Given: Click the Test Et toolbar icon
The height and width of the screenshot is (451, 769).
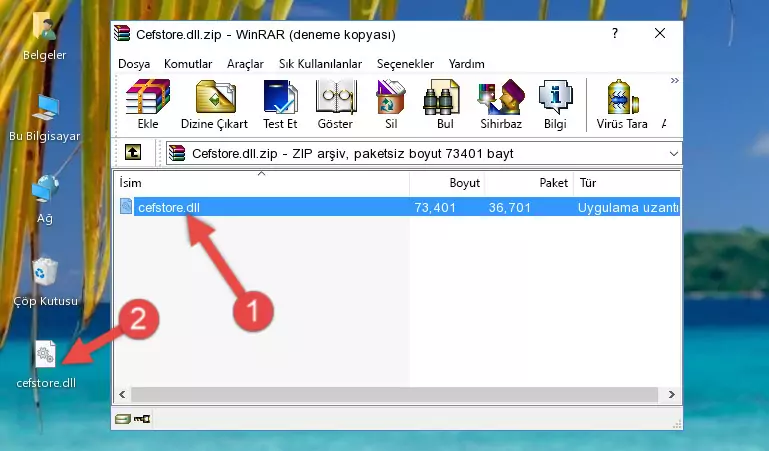Looking at the screenshot, I should 280,104.
